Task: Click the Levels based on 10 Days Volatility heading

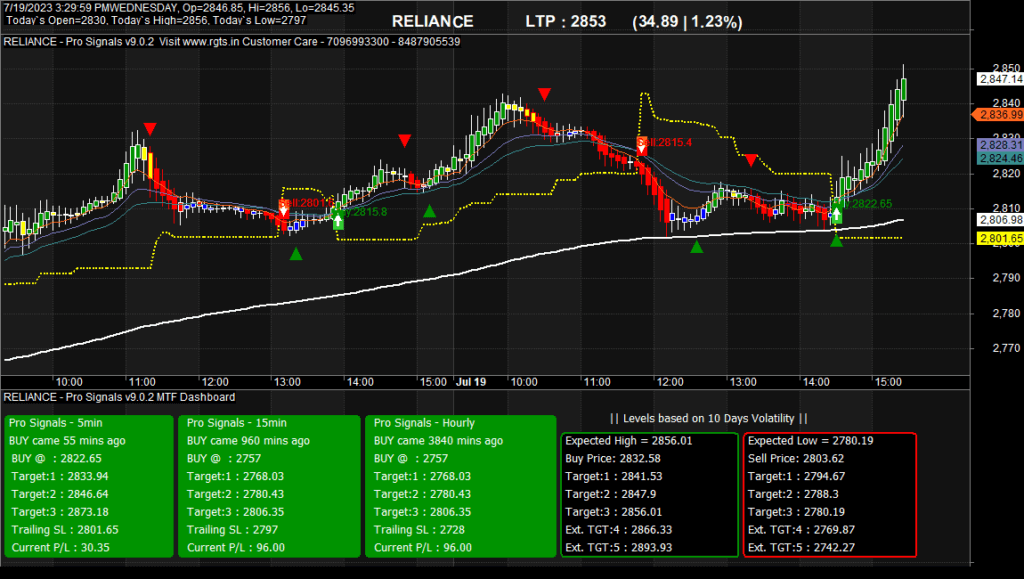Action: 709,418
